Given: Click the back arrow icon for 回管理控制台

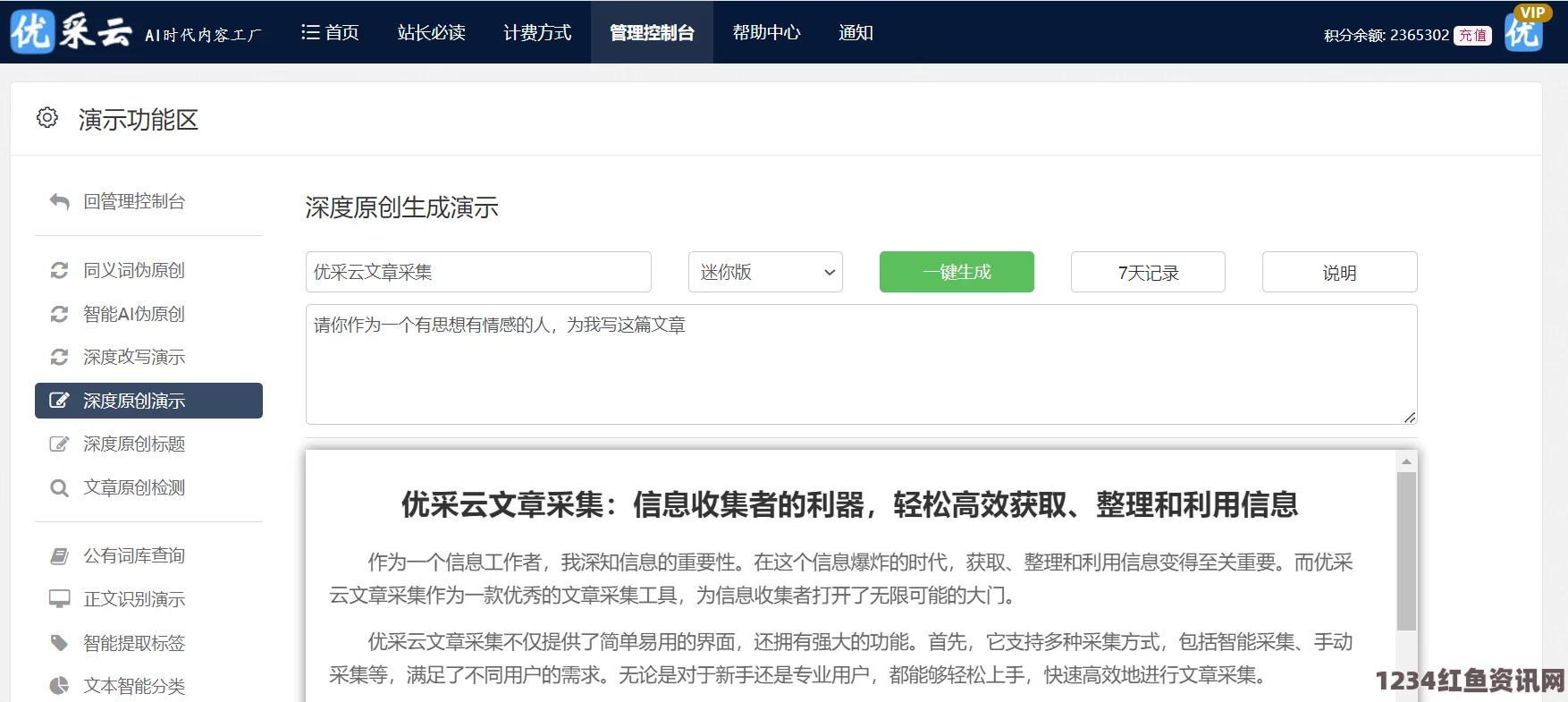Looking at the screenshot, I should (59, 202).
